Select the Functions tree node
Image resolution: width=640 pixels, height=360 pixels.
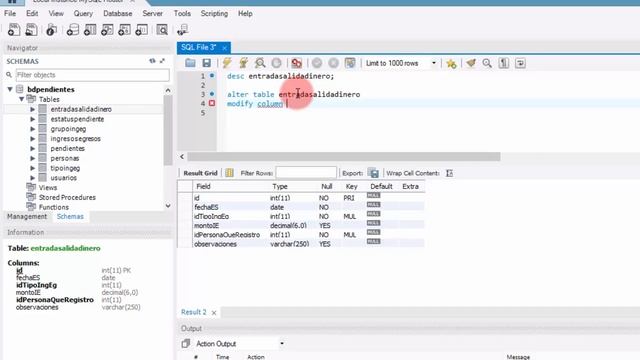[53, 207]
